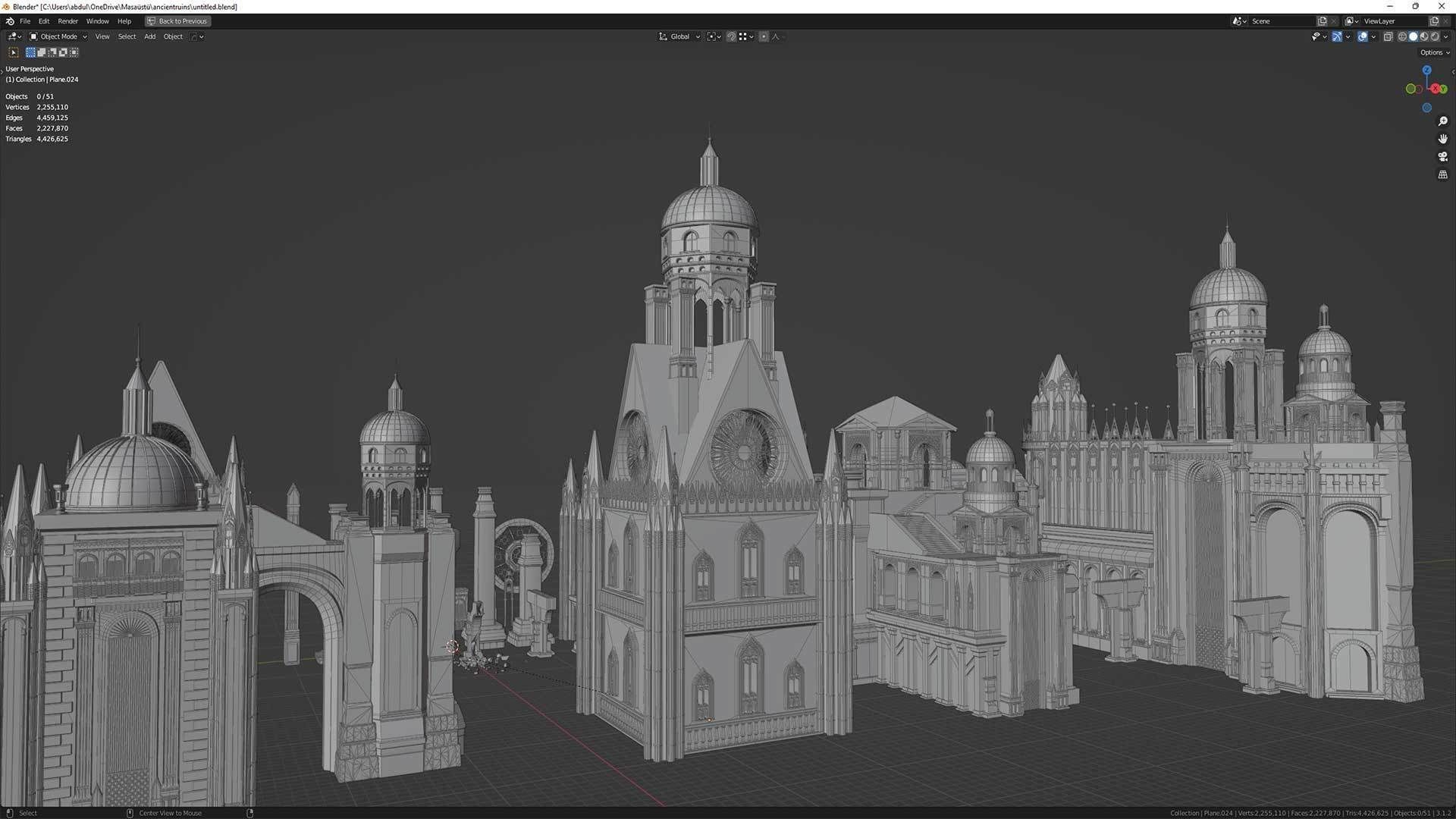The height and width of the screenshot is (819, 1456).
Task: Choose the Set New Selection mode
Action: (30, 52)
